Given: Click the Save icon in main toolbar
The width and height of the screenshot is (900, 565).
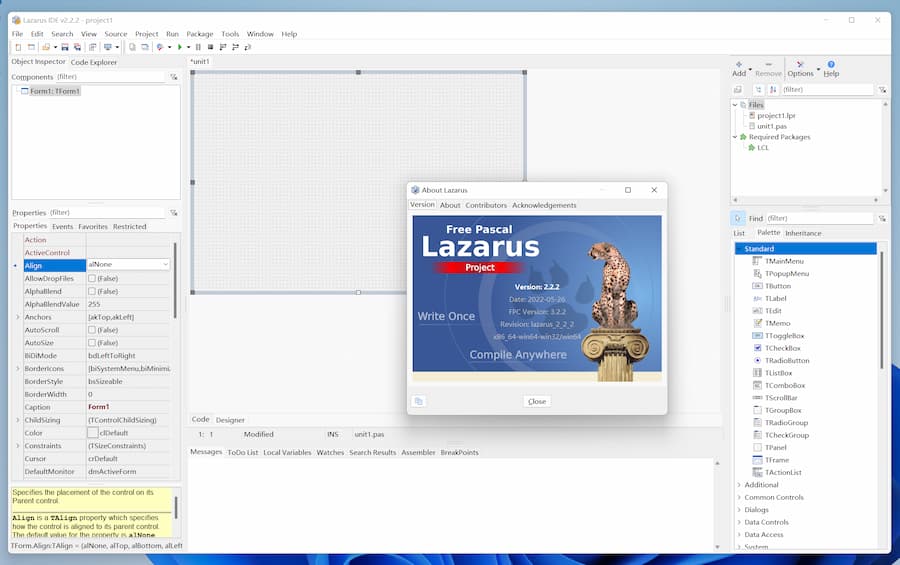Looking at the screenshot, I should (x=65, y=47).
